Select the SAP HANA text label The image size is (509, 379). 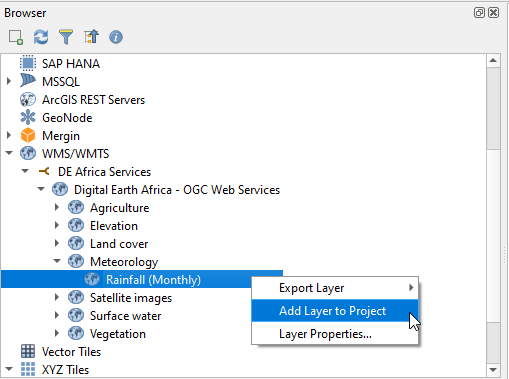pyautogui.click(x=71, y=63)
